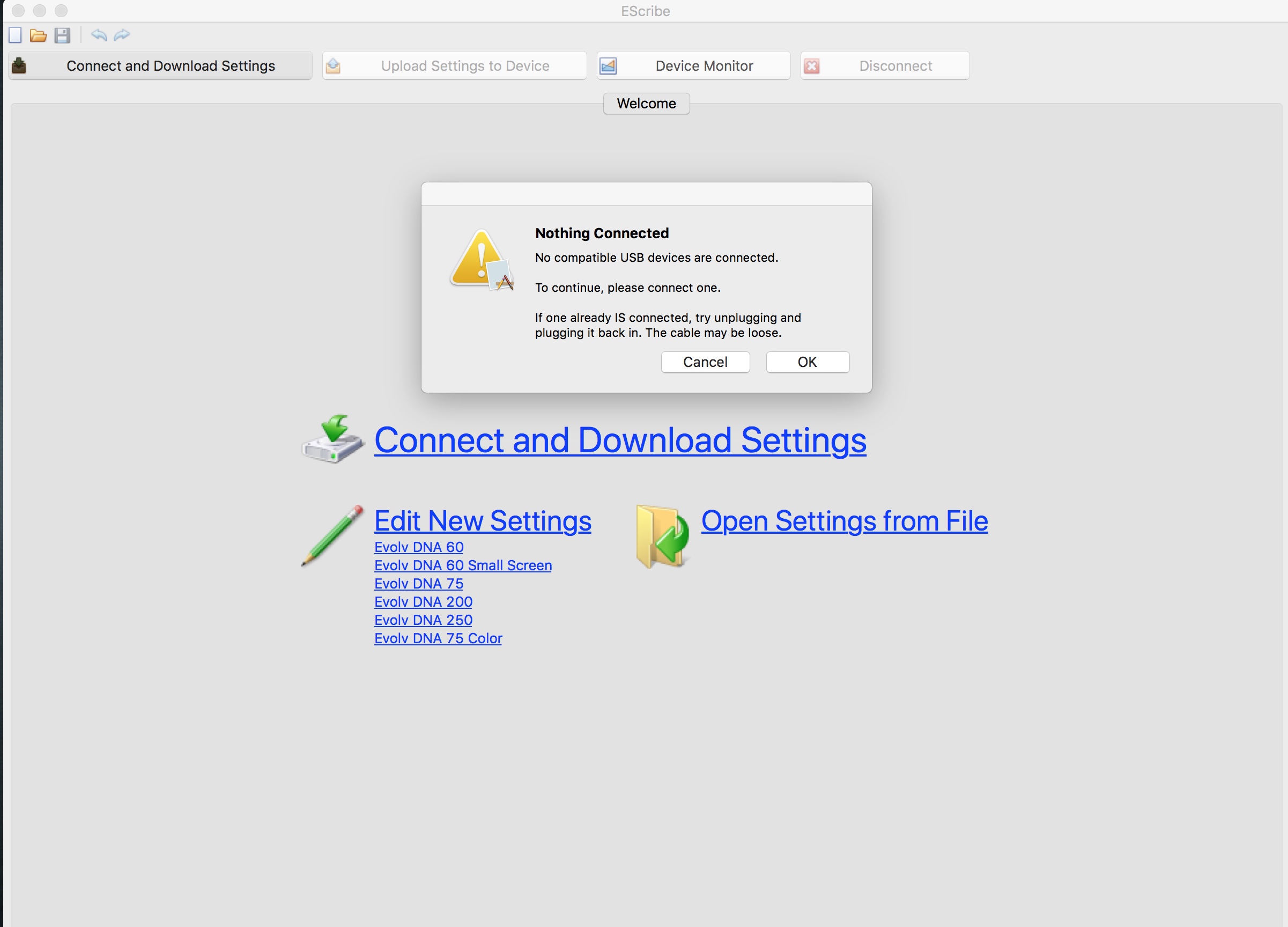Click the Redo arrow icon
Screen dimensions: 1288x927
pos(122,35)
